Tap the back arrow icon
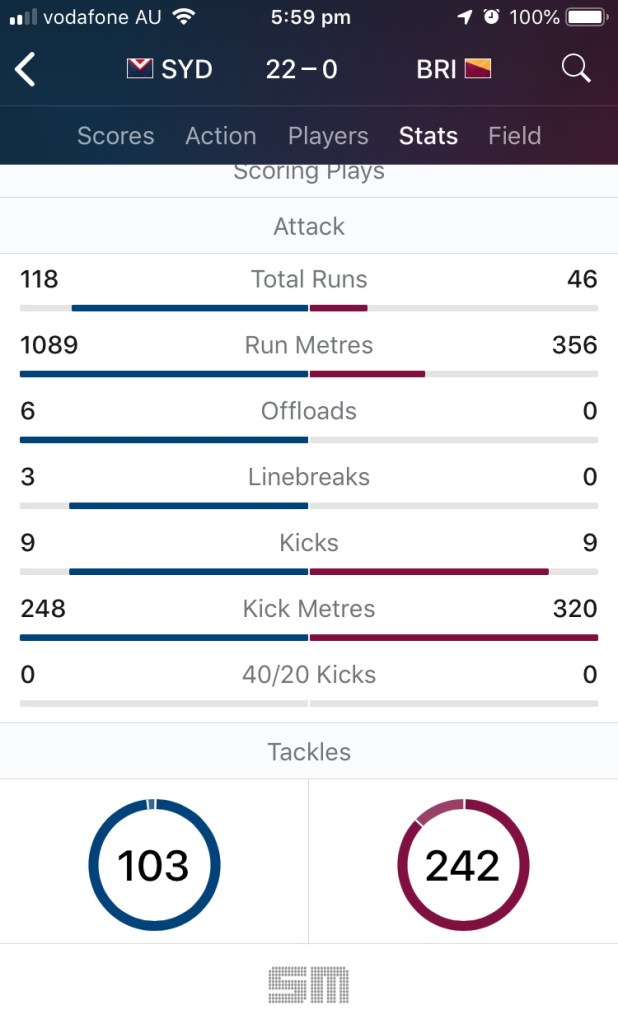This screenshot has height=1024, width=618. [x=26, y=69]
